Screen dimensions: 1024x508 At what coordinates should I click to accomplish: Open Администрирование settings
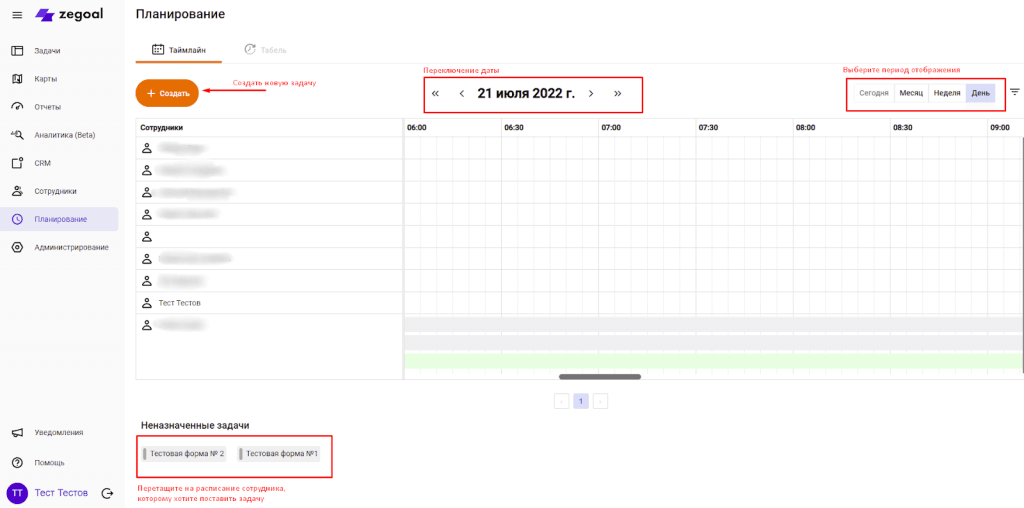(71, 247)
